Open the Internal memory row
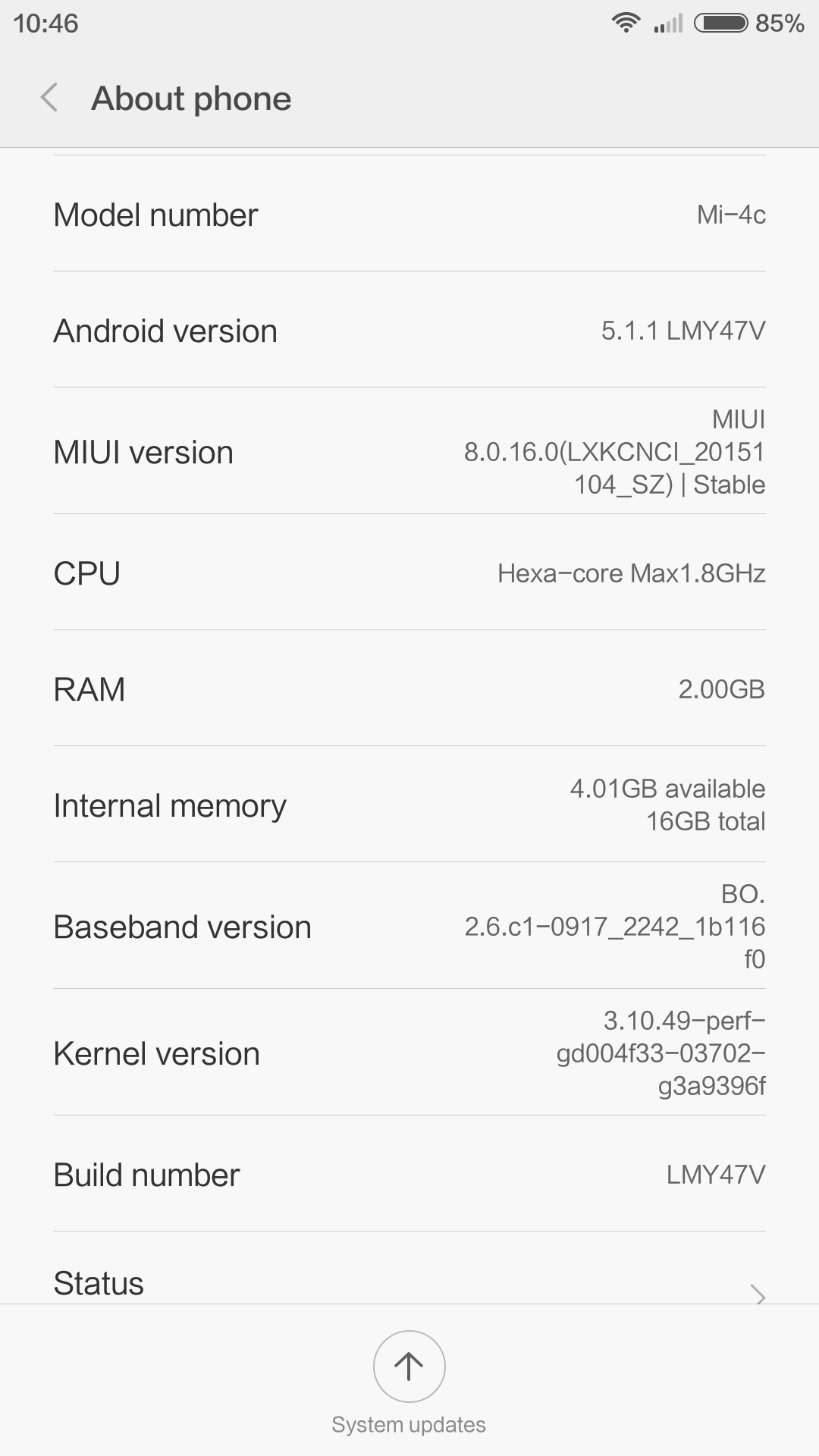 [x=409, y=805]
